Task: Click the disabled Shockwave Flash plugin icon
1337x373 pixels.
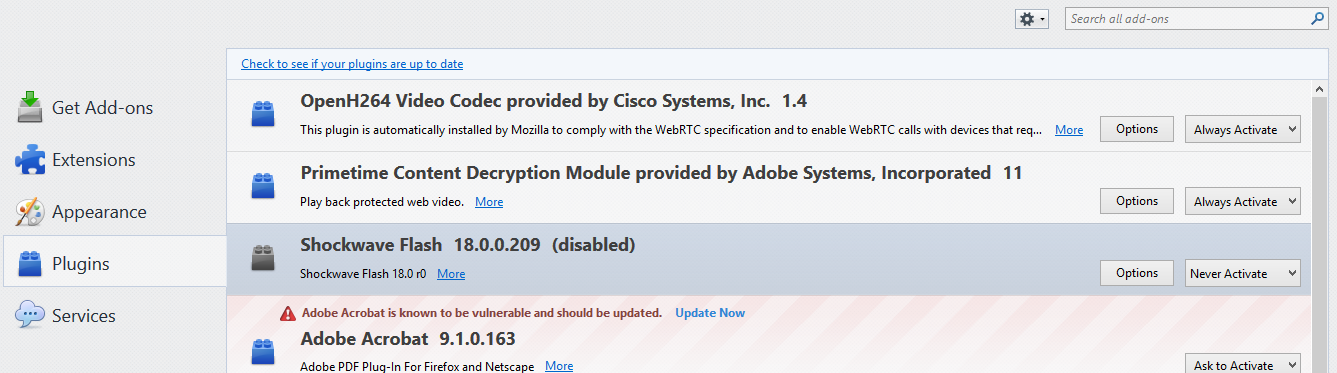Action: pos(263,258)
